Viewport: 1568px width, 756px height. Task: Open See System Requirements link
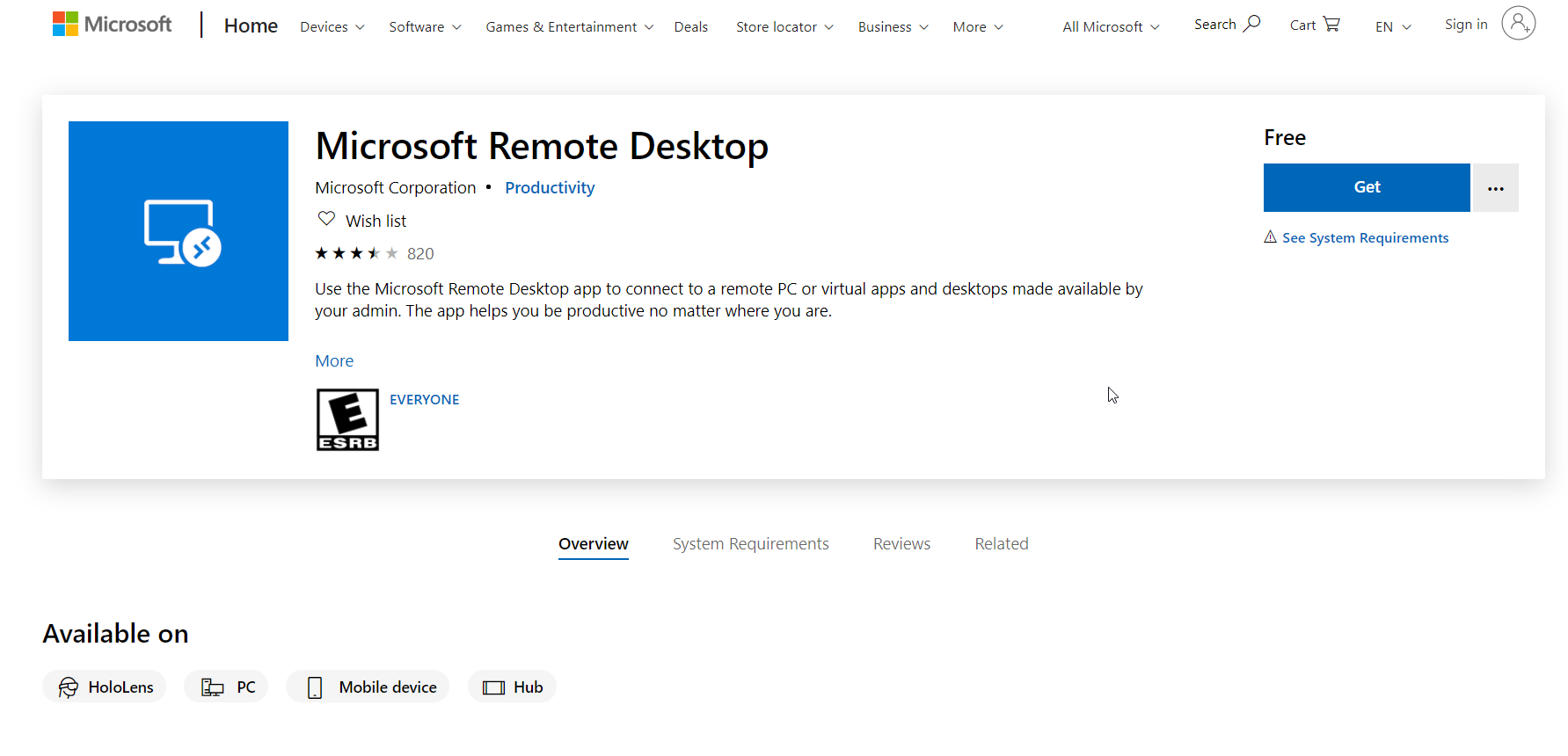tap(1365, 237)
